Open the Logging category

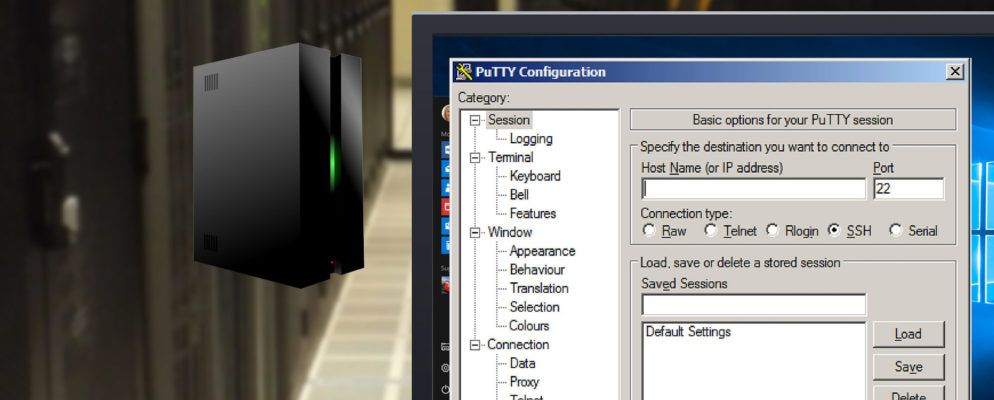pos(531,139)
